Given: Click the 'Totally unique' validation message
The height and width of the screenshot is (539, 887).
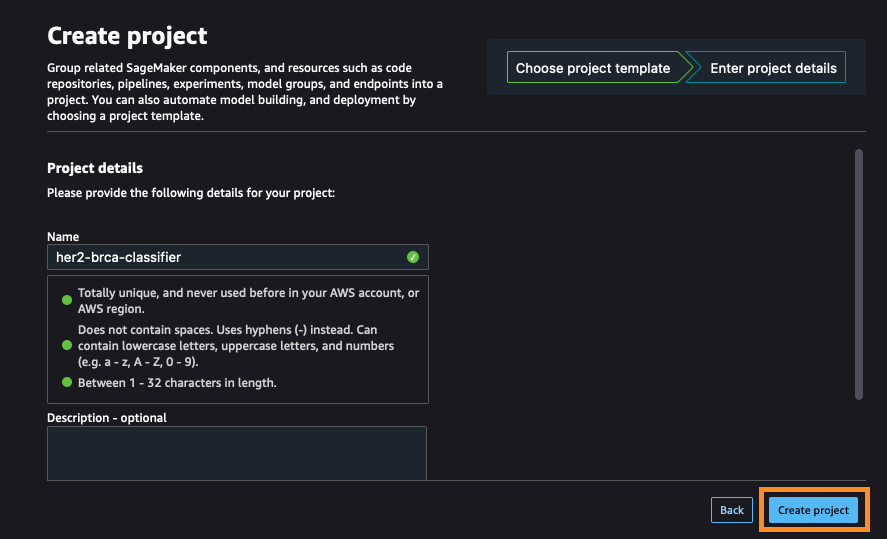Looking at the screenshot, I should 248,301.
